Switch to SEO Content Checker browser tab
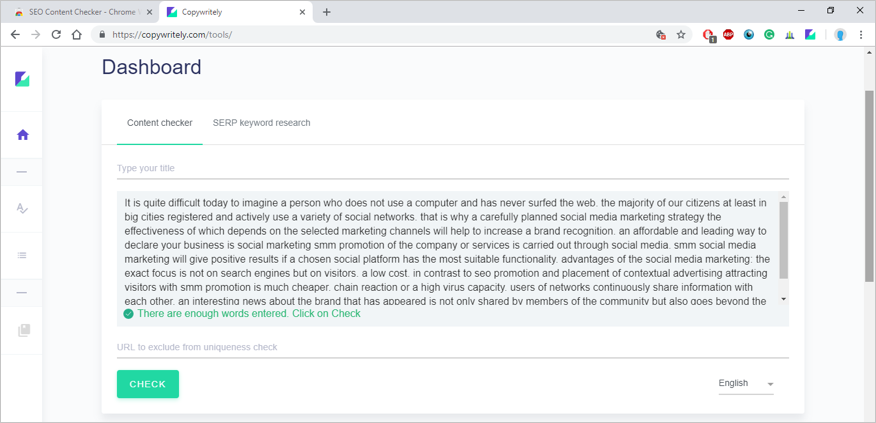The image size is (876, 423). 78,12
